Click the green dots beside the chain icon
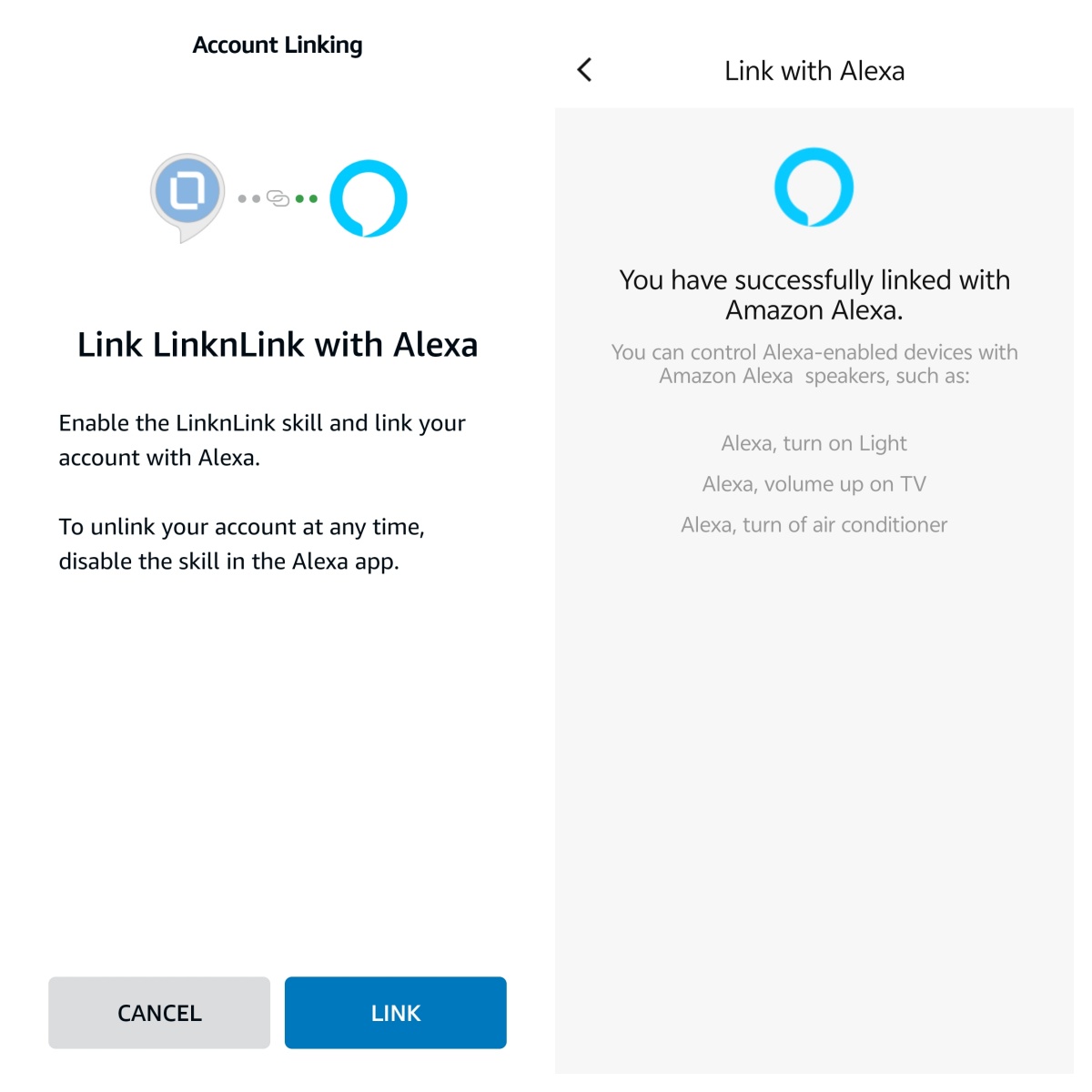This screenshot has width=1092, height=1092. click(307, 198)
